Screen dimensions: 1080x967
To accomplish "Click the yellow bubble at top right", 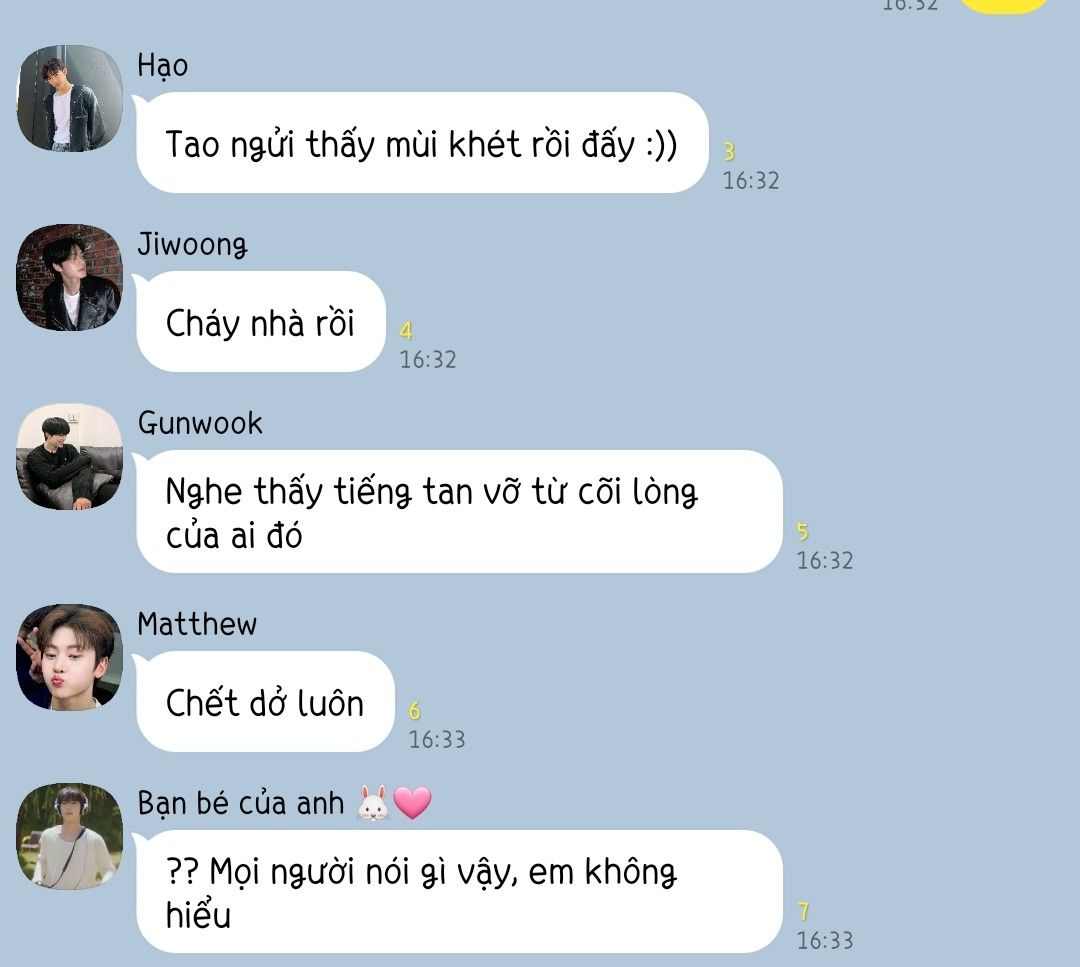I will 1004,6.
